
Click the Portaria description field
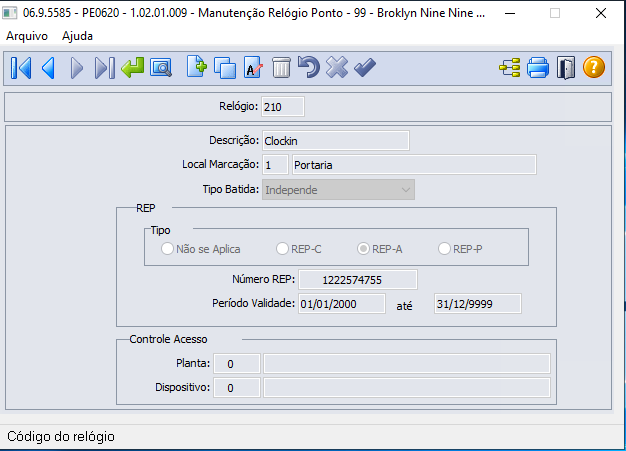click(414, 165)
